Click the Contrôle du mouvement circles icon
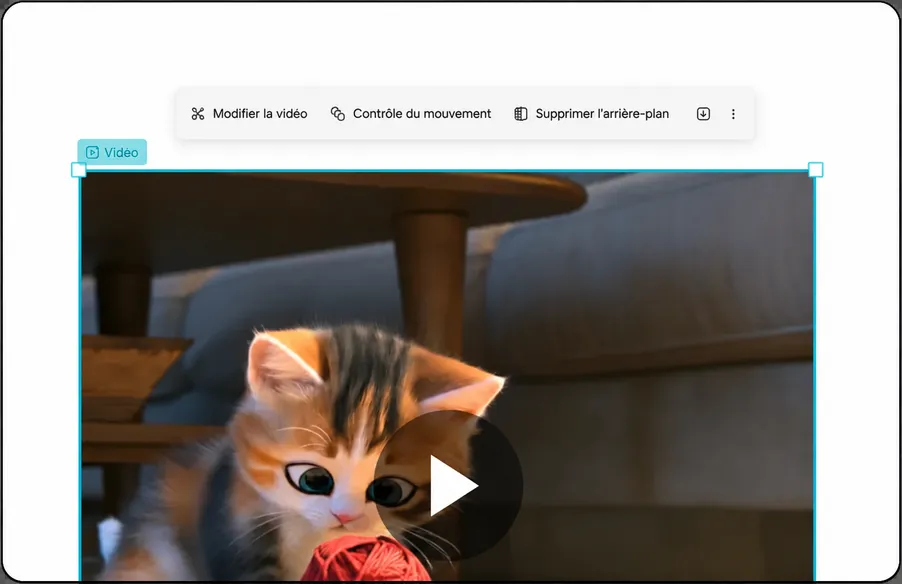This screenshot has height=584, width=902. [x=338, y=114]
